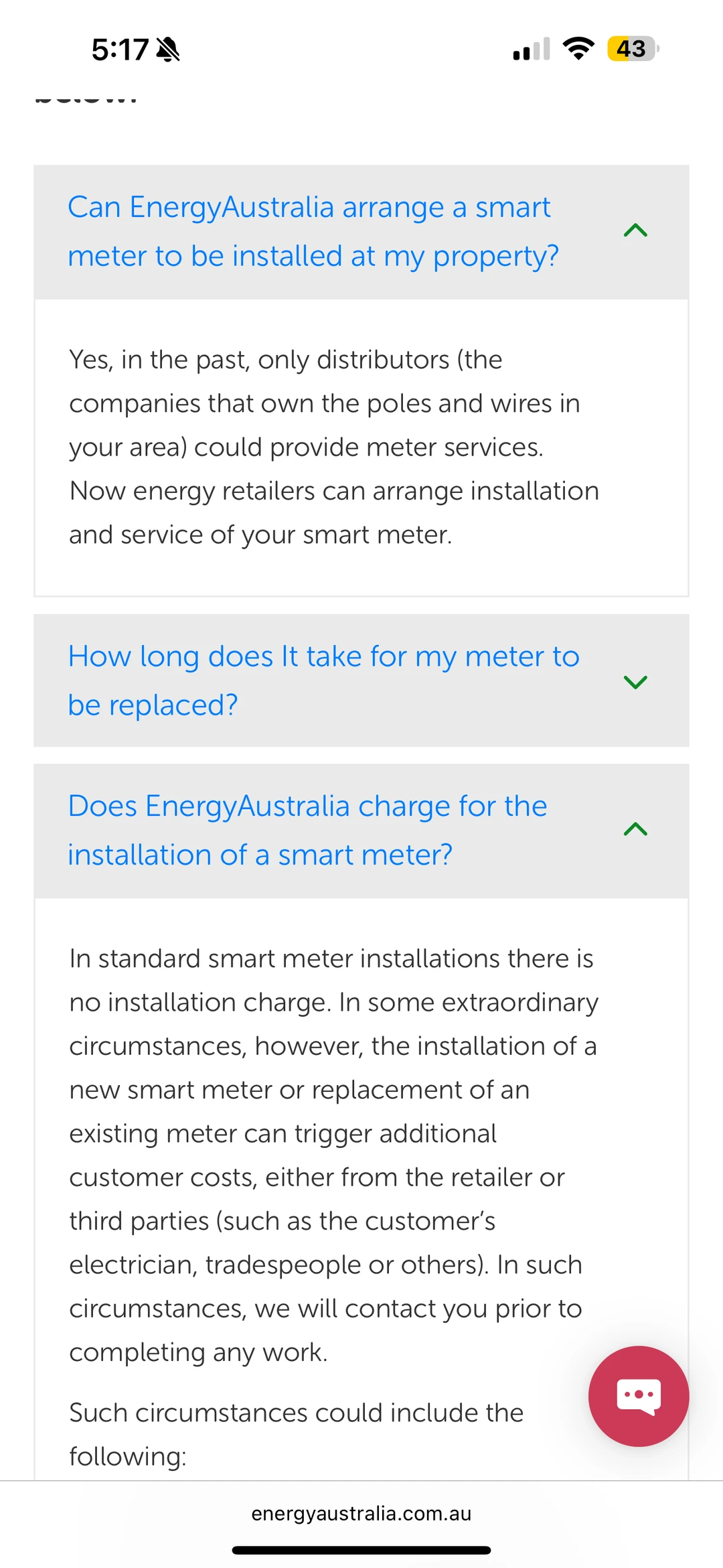
Task: Tap the energyaustralia.com.au address bar
Action: (x=361, y=1514)
